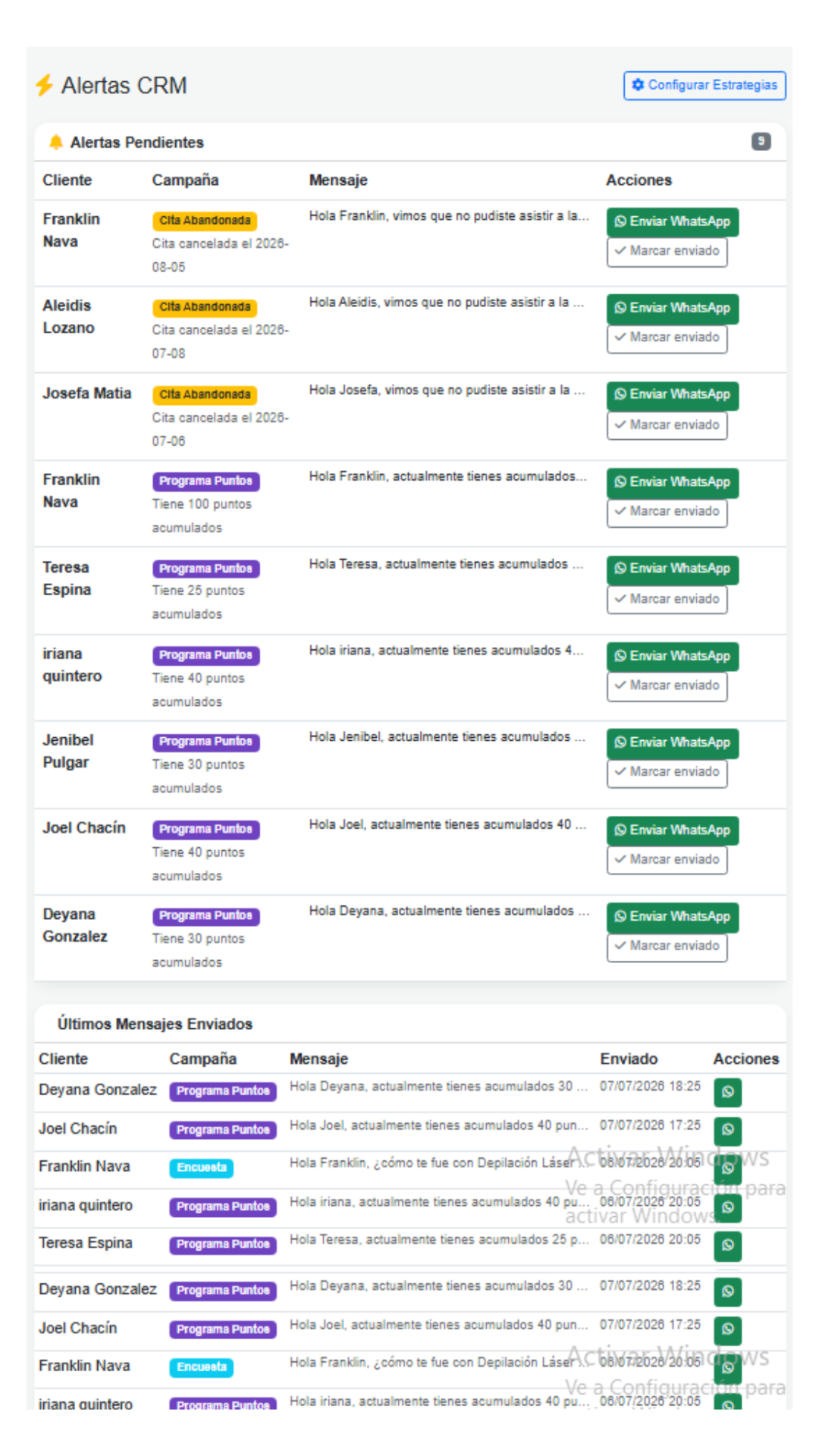The image size is (819, 1456).
Task: Send WhatsApp to iriana quintero in pending alerts
Action: tap(673, 656)
